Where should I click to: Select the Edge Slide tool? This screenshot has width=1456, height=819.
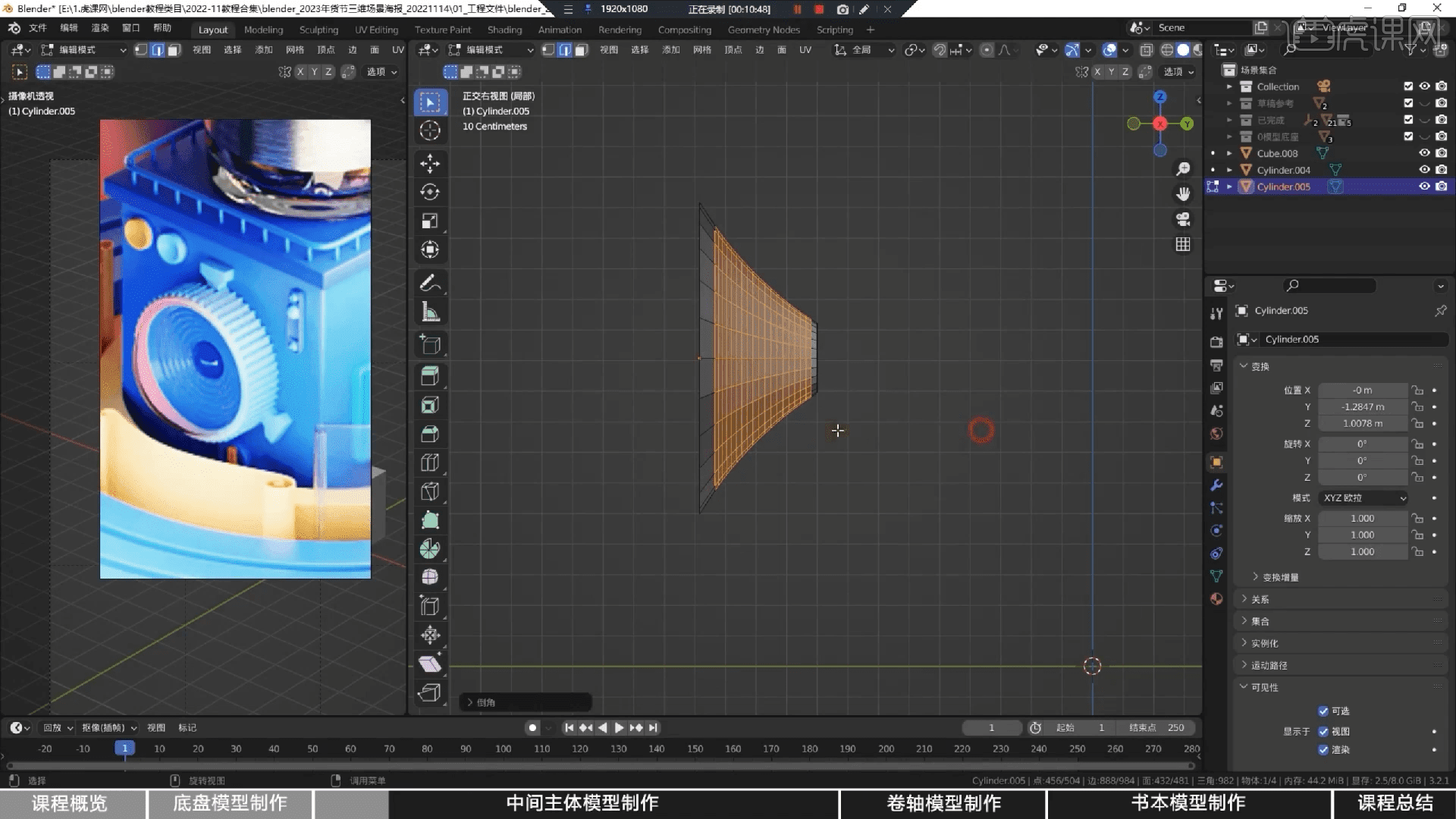(430, 607)
